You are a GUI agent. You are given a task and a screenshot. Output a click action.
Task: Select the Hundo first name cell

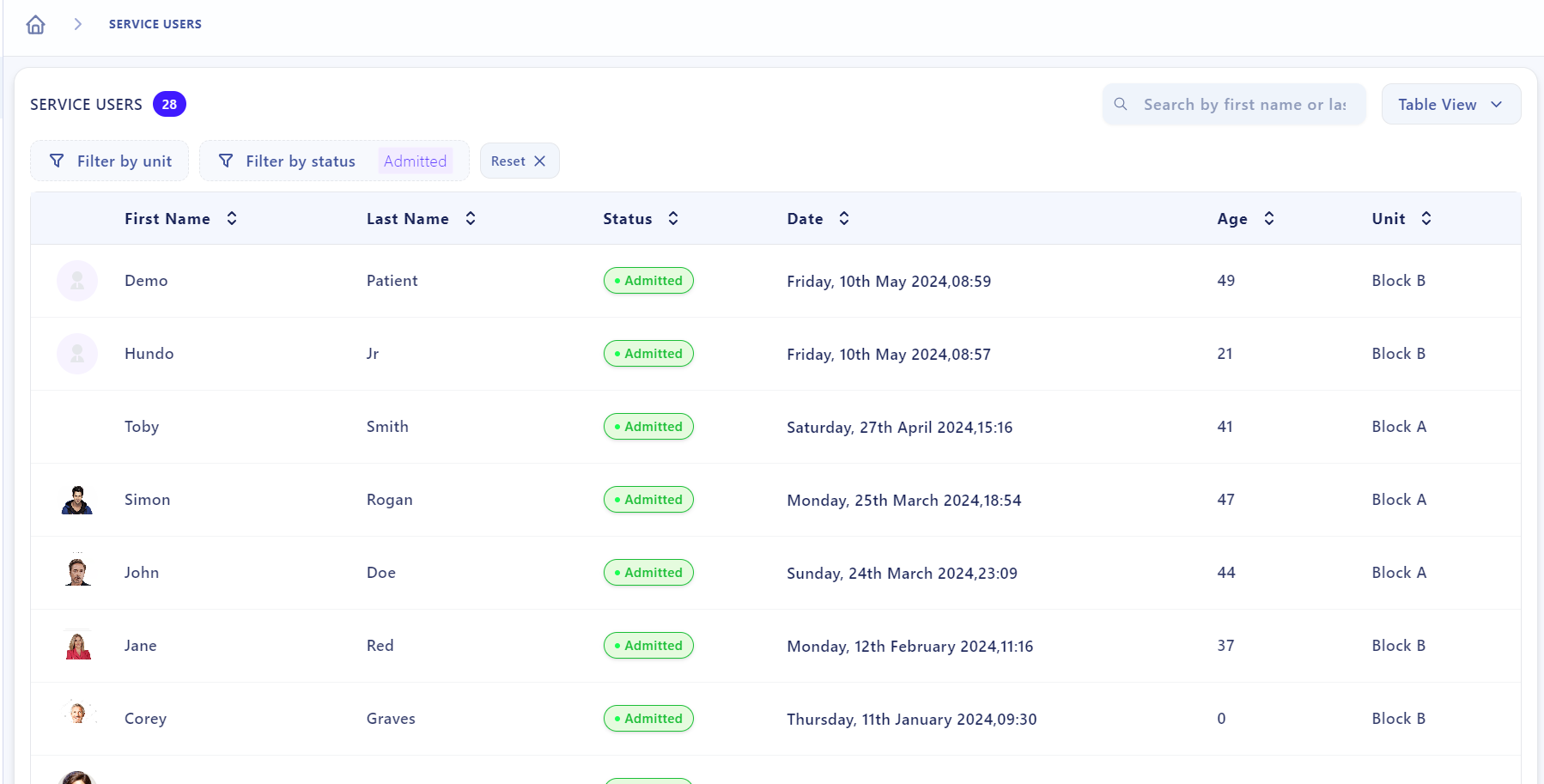(149, 354)
